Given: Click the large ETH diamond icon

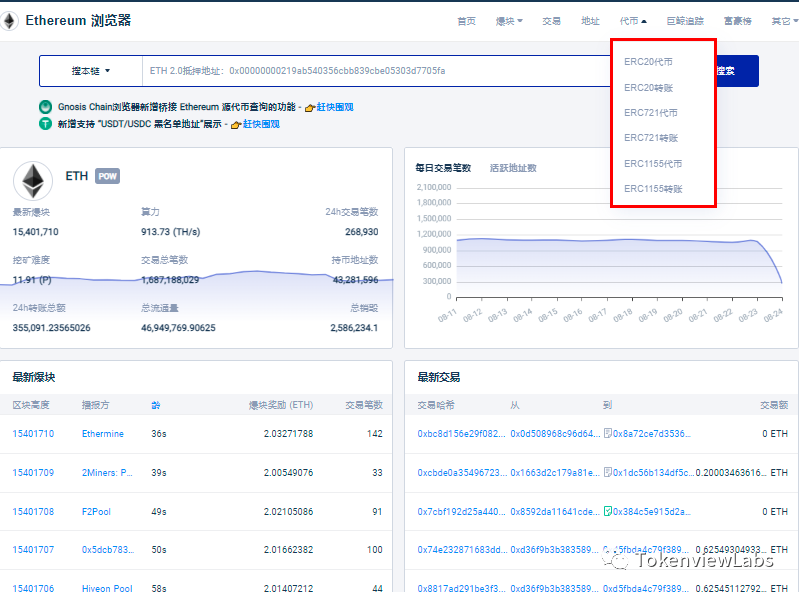Looking at the screenshot, I should point(33,181).
